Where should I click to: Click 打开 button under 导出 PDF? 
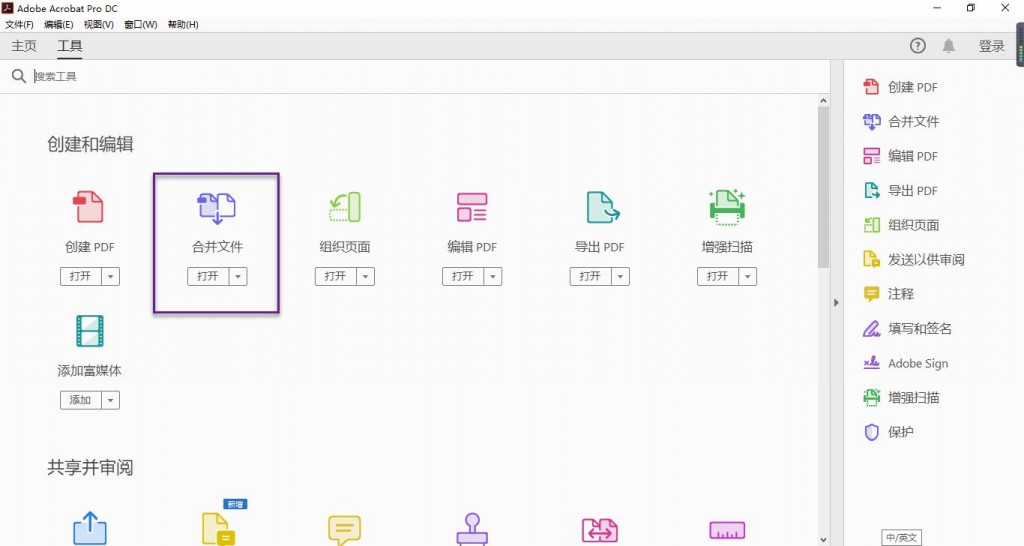click(590, 276)
